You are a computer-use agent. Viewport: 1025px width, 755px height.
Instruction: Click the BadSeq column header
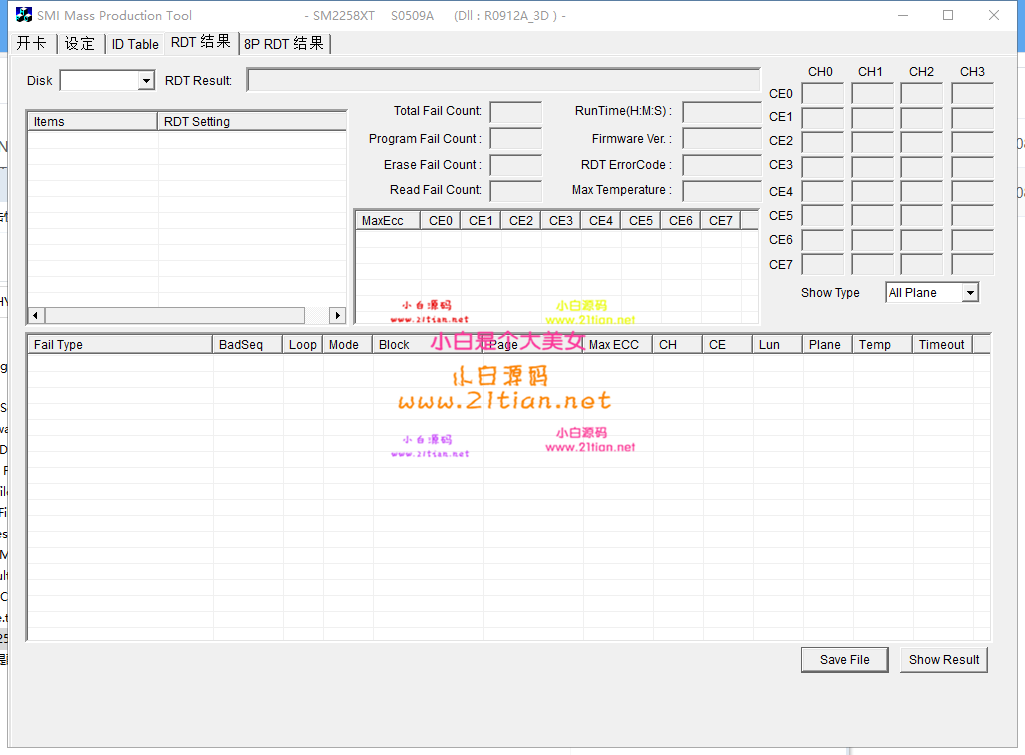coord(248,345)
